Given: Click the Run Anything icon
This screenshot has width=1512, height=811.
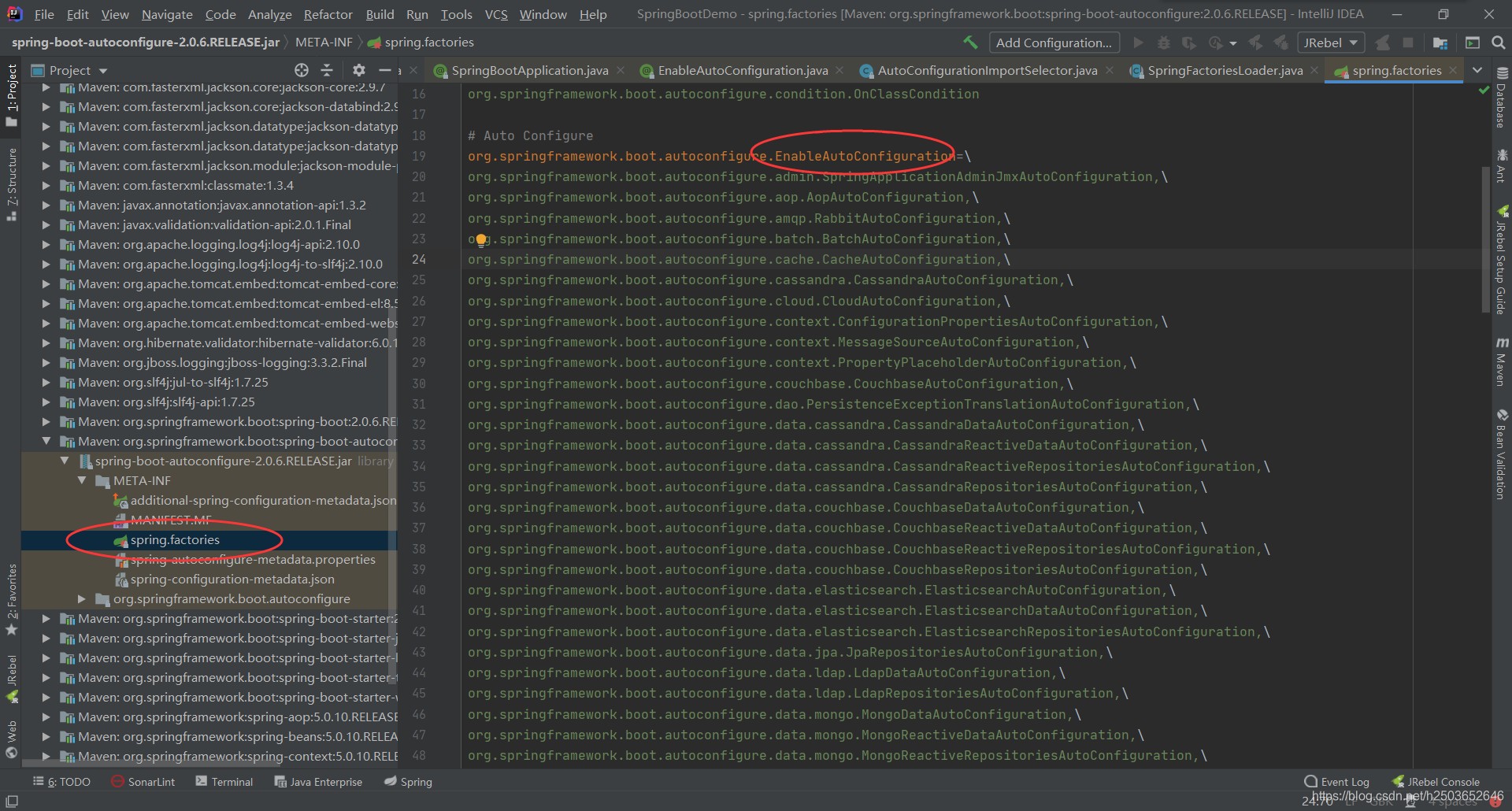Looking at the screenshot, I should point(1473,43).
